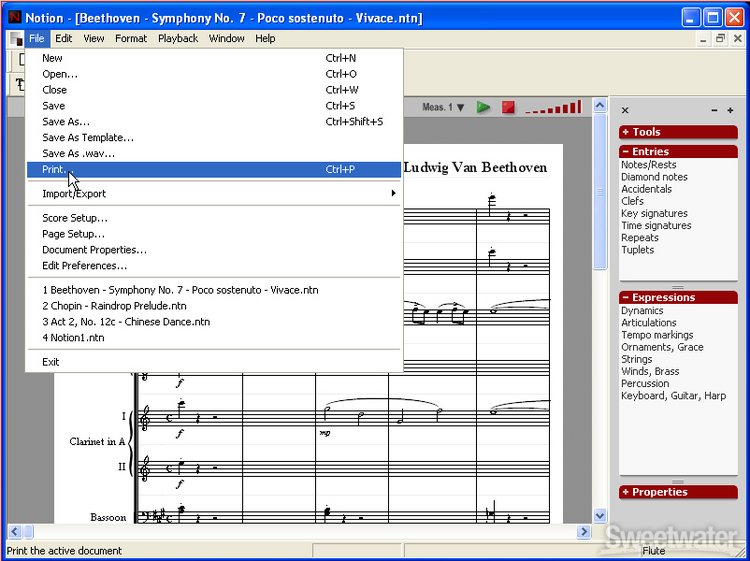This screenshot has height=561, width=750.
Task: Collapse the Expressions panel
Action: 678,297
